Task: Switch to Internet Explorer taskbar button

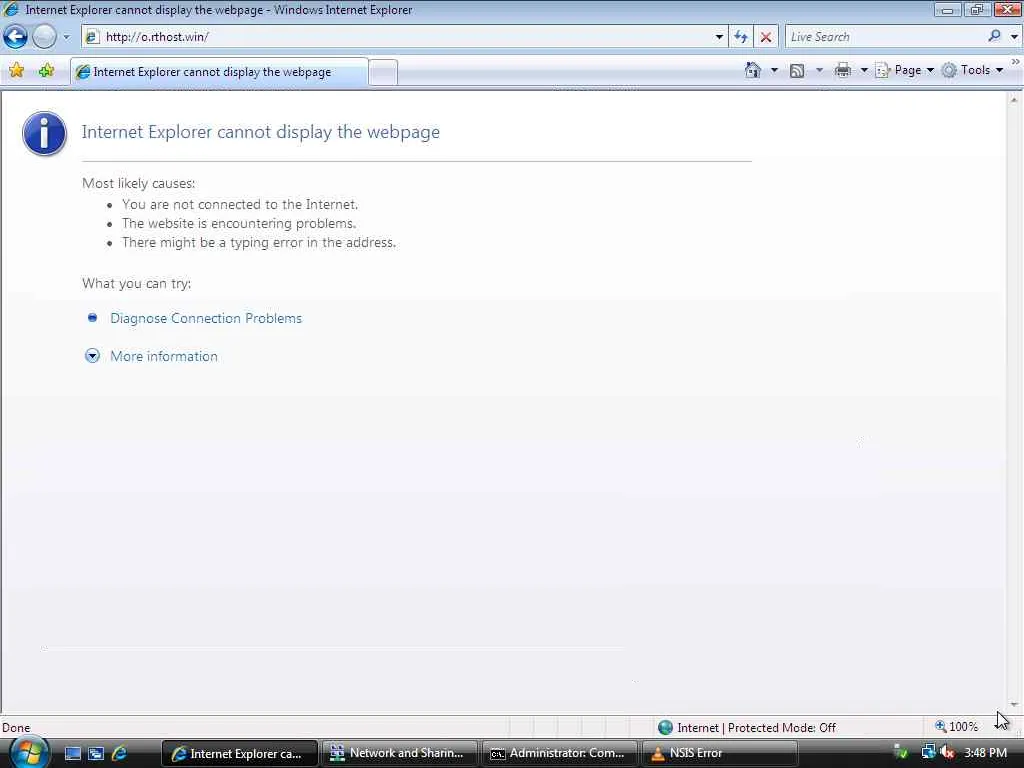Action: tap(239, 753)
